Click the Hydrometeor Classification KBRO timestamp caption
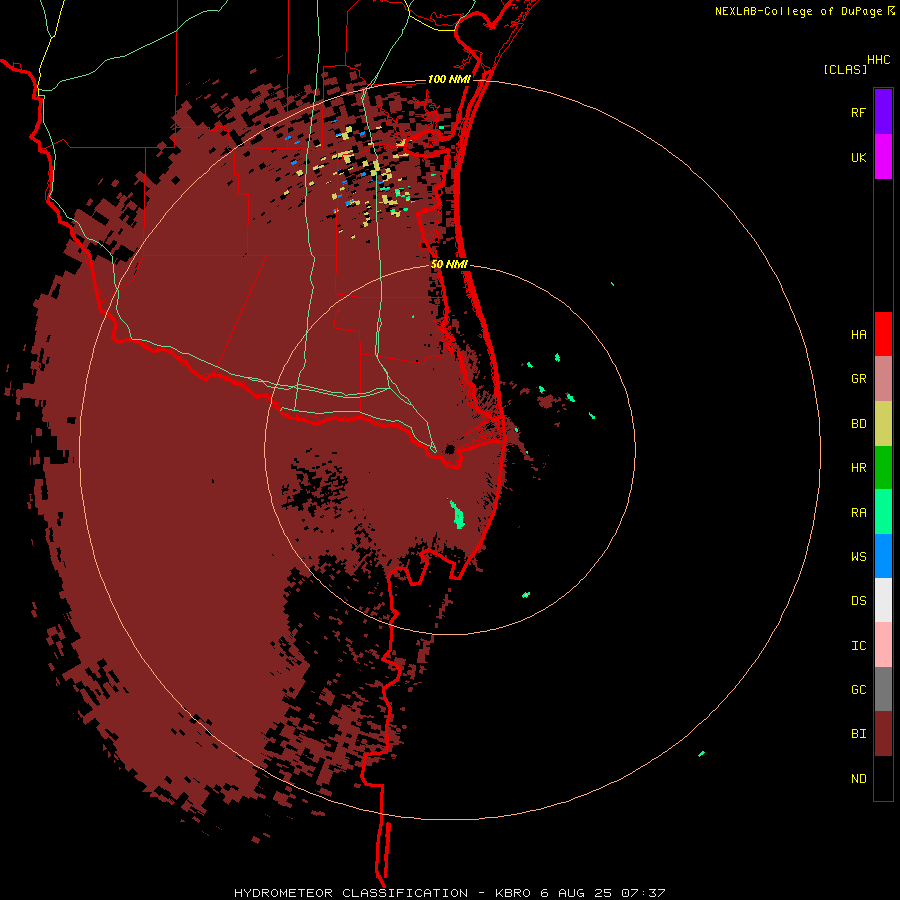This screenshot has height=900, width=900. [x=449, y=893]
